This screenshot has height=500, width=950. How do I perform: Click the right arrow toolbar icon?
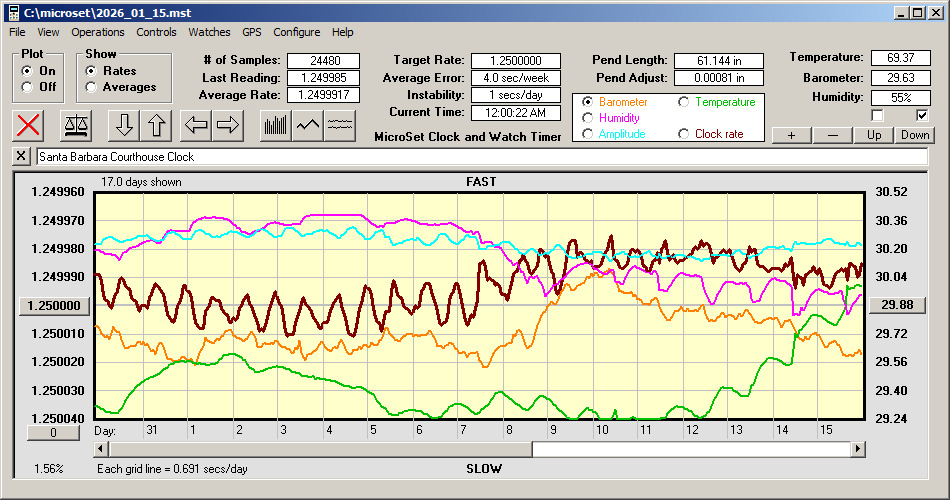pyautogui.click(x=229, y=125)
